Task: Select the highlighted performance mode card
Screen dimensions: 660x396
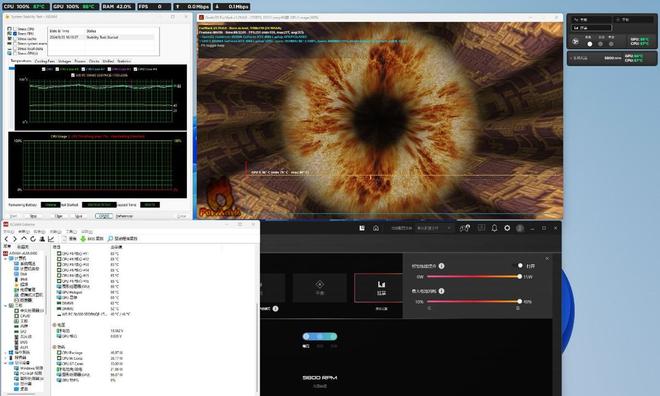Action: click(379, 288)
